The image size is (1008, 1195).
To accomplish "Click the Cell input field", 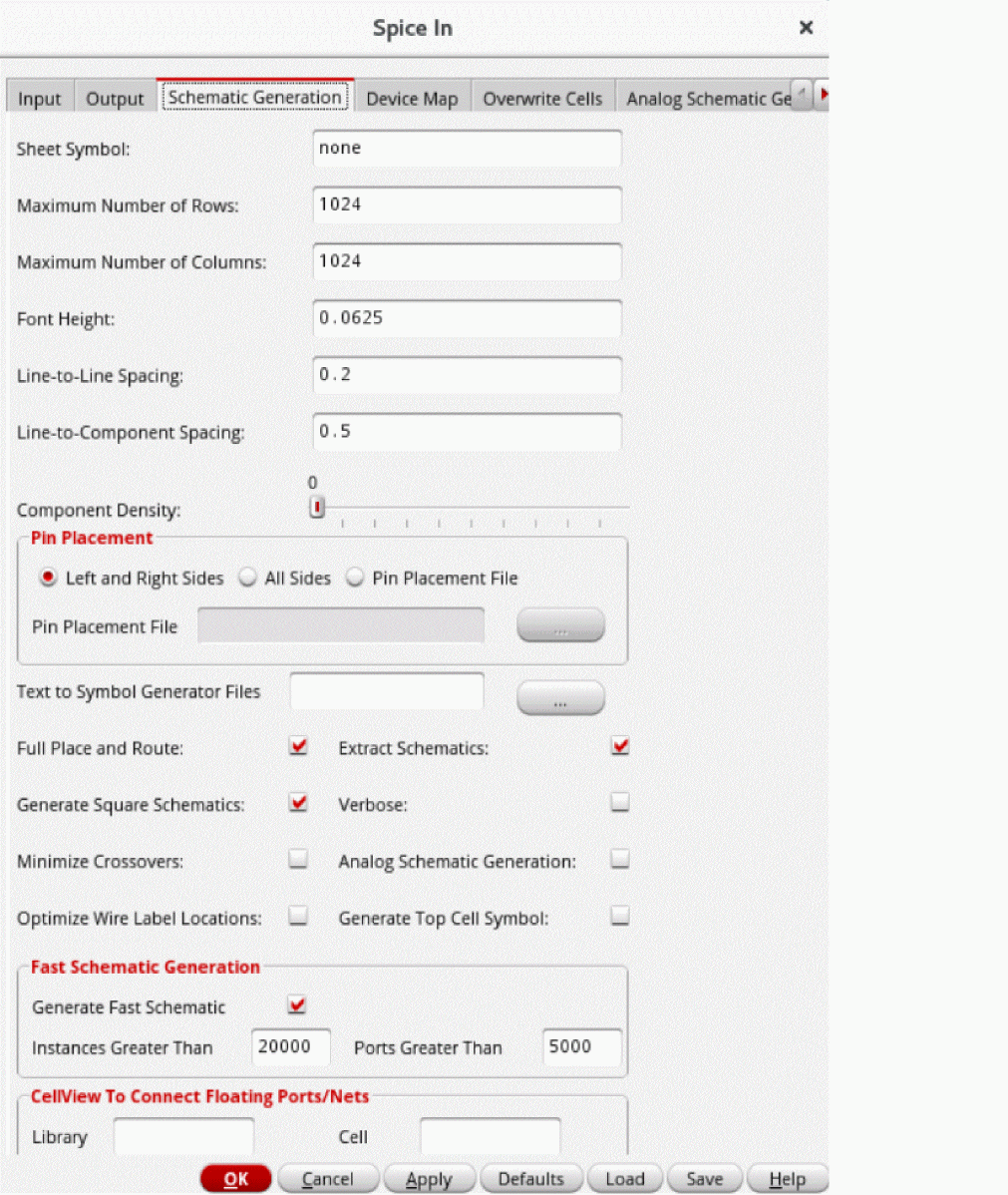I will (490, 1136).
